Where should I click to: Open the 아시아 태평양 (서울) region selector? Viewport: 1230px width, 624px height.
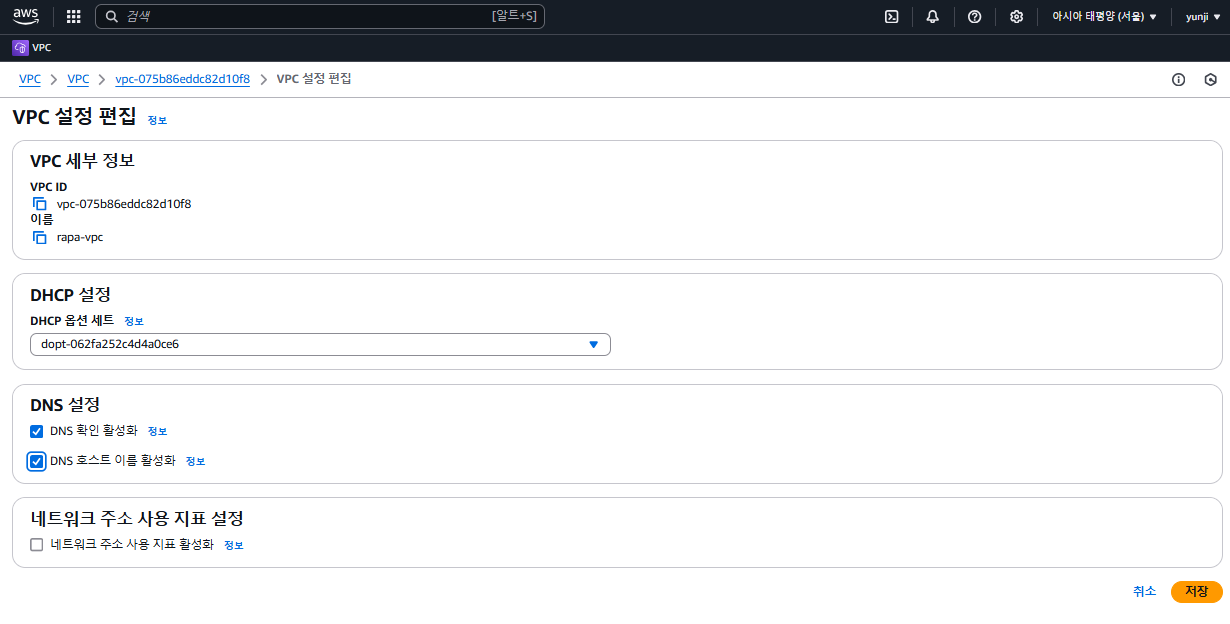tap(1104, 16)
